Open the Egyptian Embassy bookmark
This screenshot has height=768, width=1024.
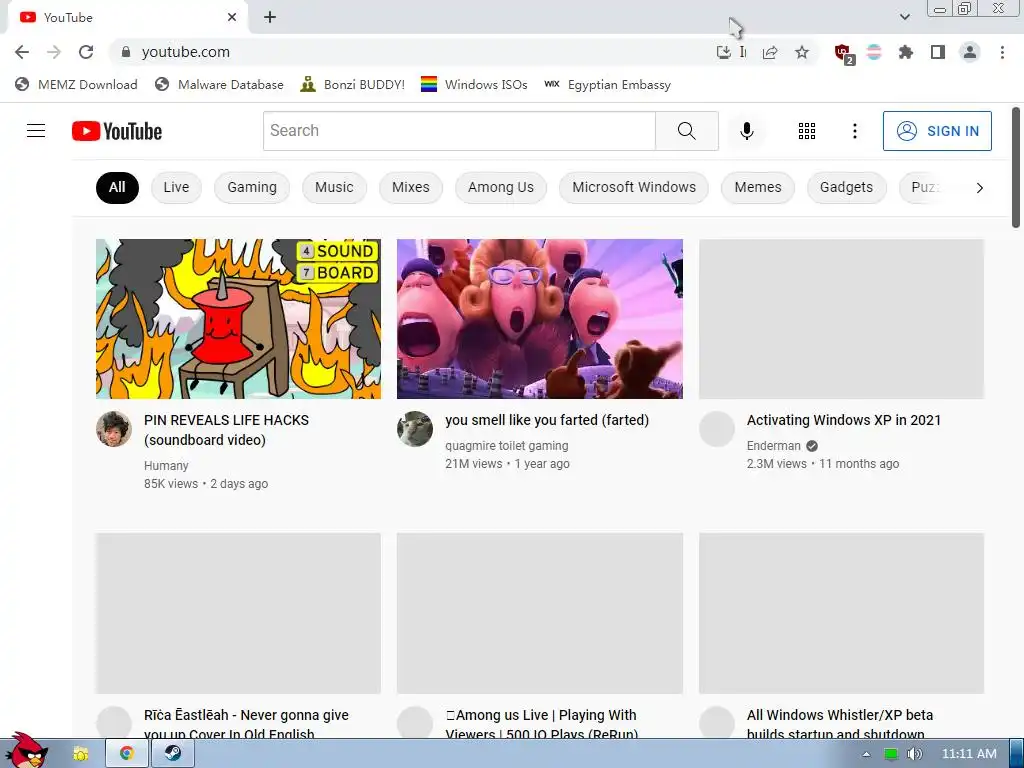click(x=607, y=85)
